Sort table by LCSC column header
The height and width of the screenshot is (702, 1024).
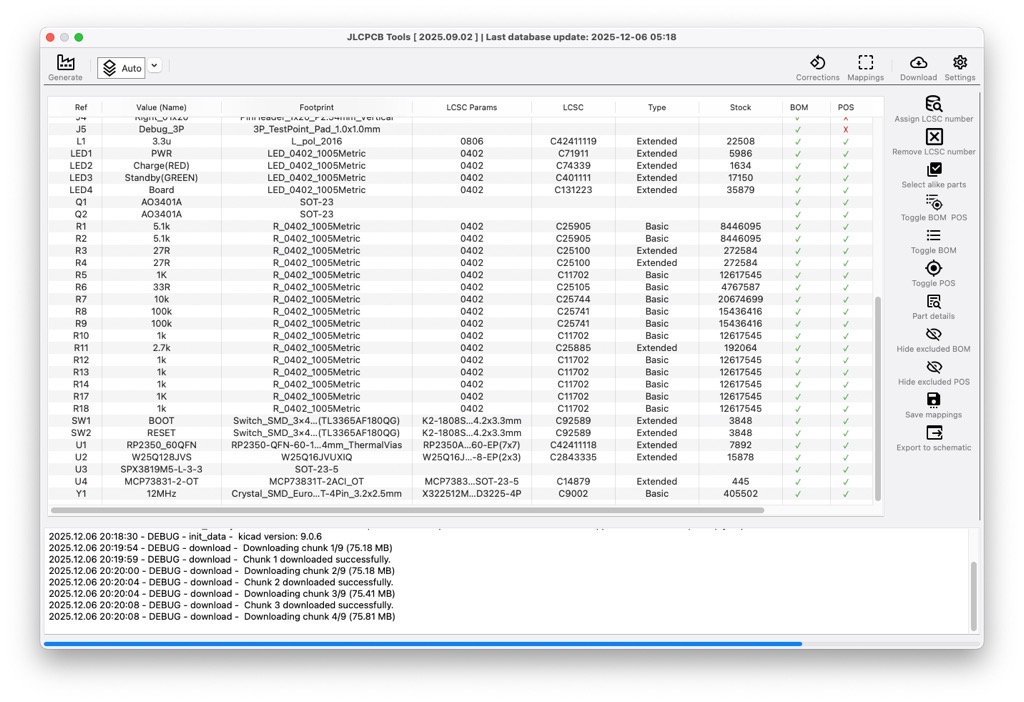point(573,107)
